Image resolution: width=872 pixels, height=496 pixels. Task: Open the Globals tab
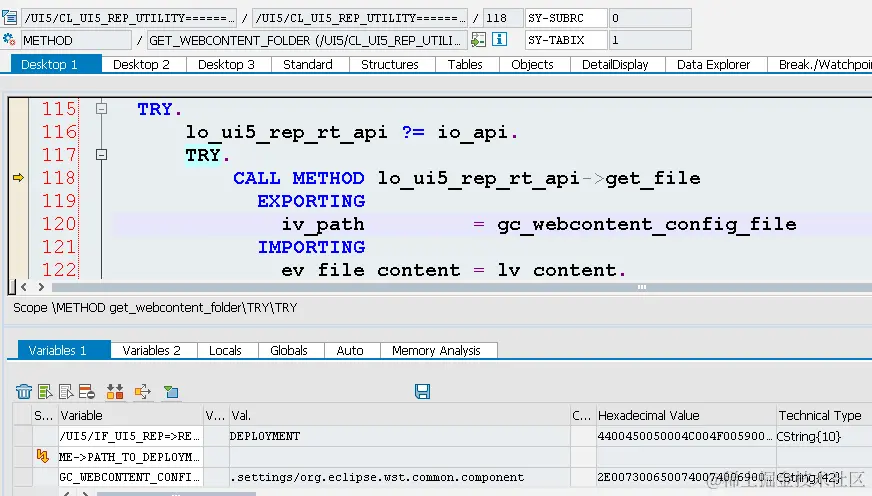(x=289, y=350)
